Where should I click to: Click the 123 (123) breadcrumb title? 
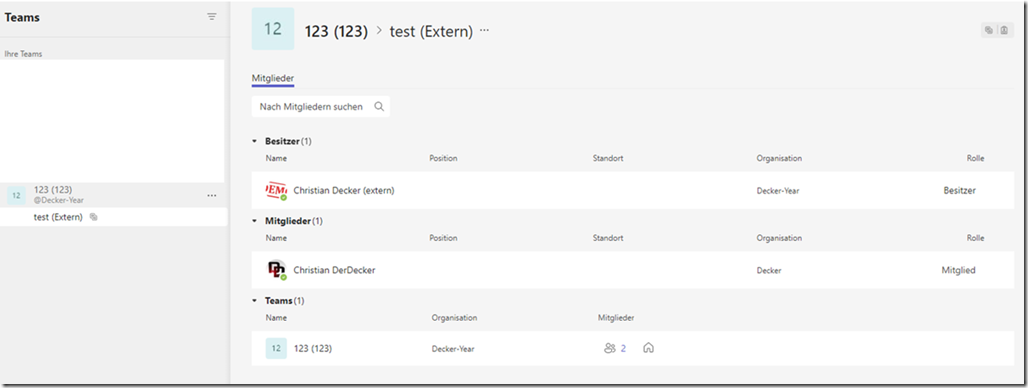click(336, 31)
